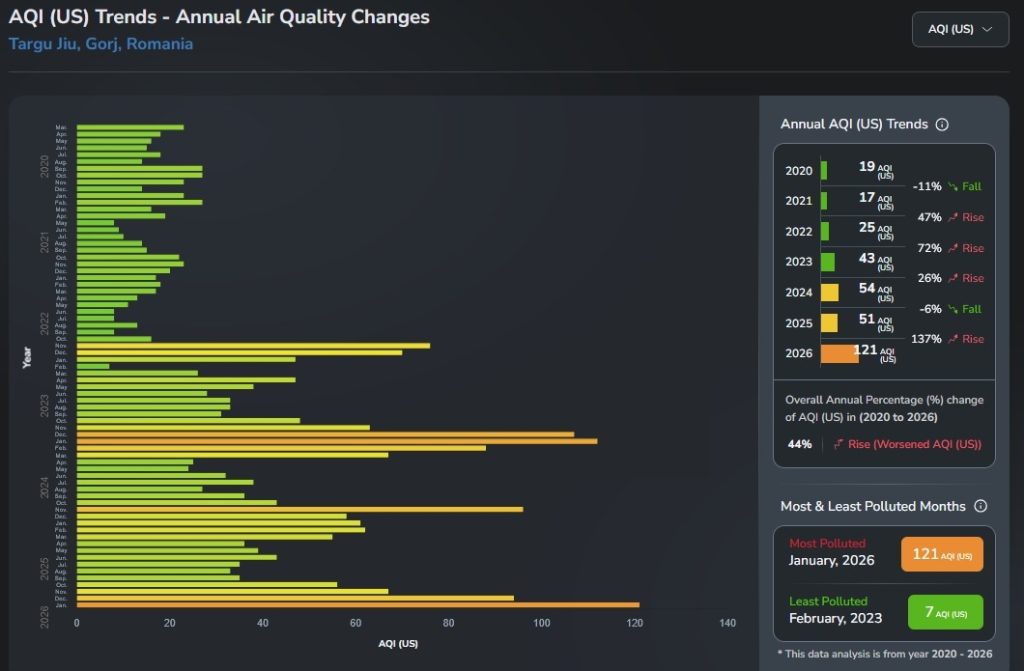Click the Rise arrow icon next to 26%
Viewport: 1024px width, 671px height.
tap(953, 278)
